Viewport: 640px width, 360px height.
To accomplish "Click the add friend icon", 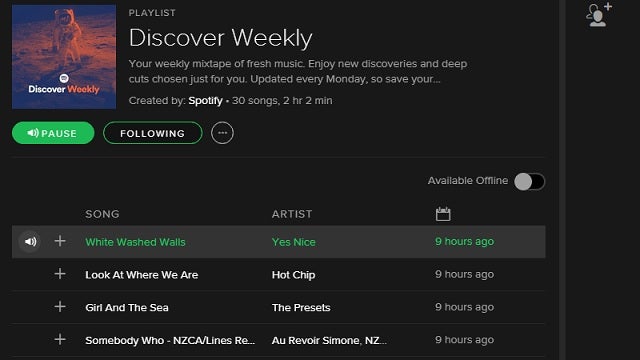I will 599,15.
